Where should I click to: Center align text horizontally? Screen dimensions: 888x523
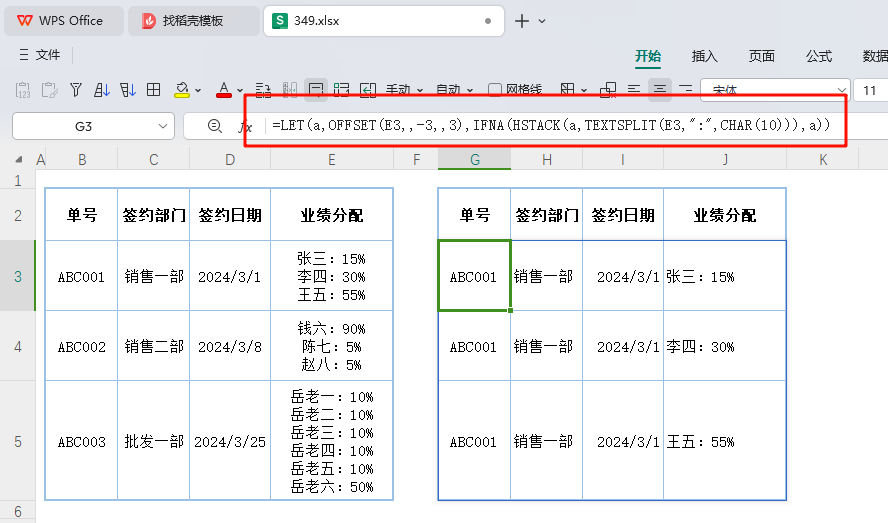point(660,90)
